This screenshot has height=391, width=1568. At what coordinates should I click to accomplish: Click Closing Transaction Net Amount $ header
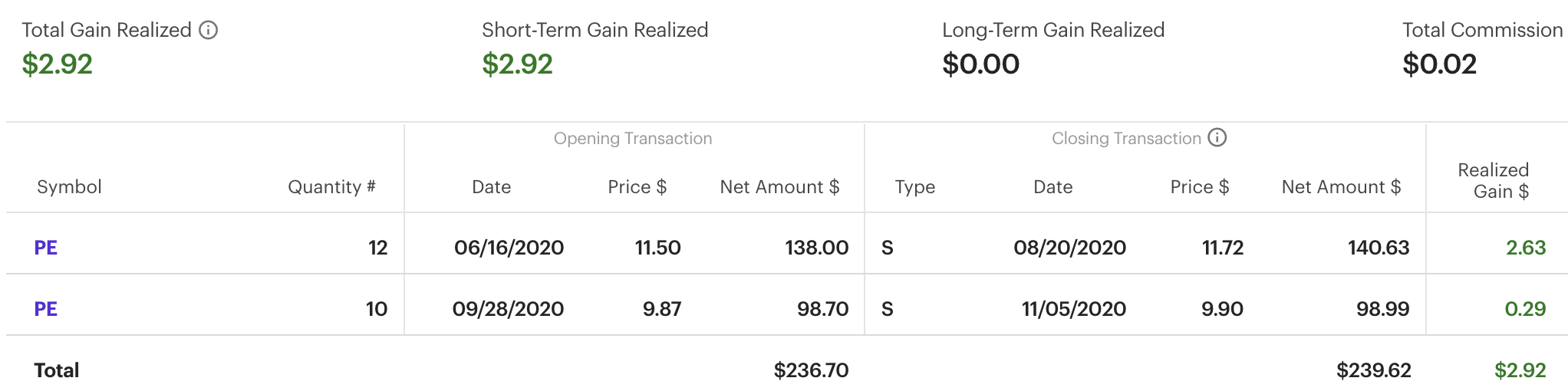pos(1341,187)
